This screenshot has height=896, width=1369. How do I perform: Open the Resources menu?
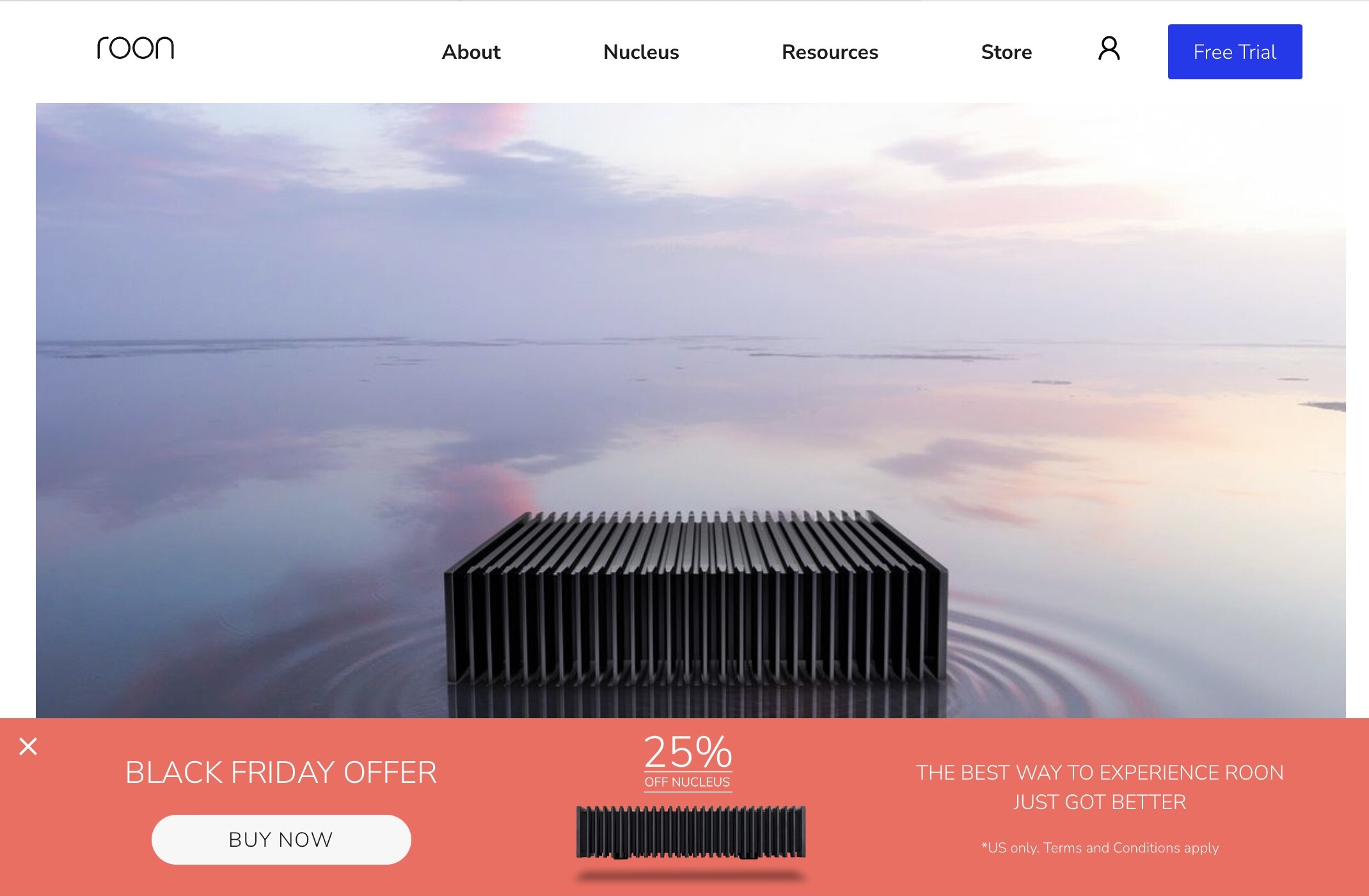coord(830,52)
